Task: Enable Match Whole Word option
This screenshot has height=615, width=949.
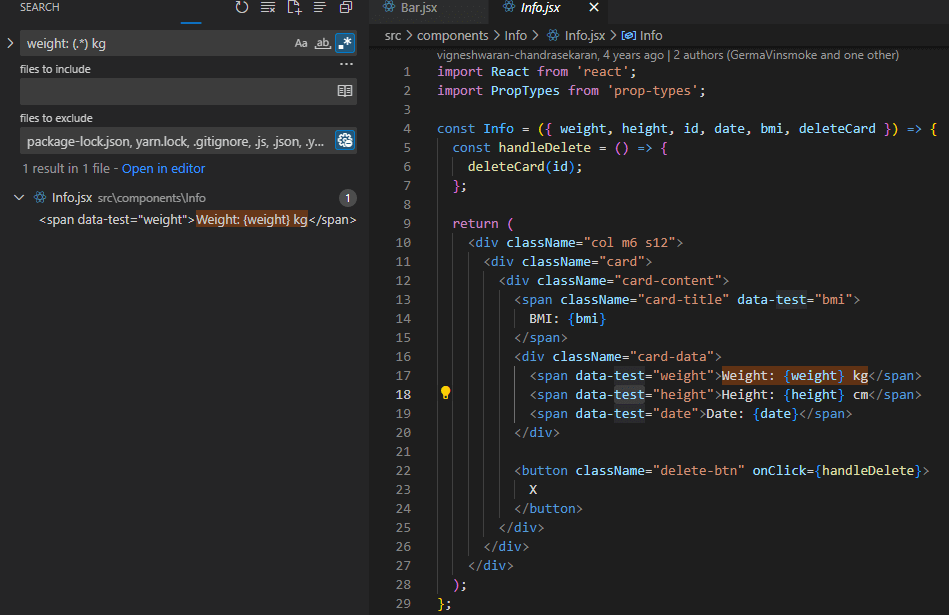Action: 322,43
